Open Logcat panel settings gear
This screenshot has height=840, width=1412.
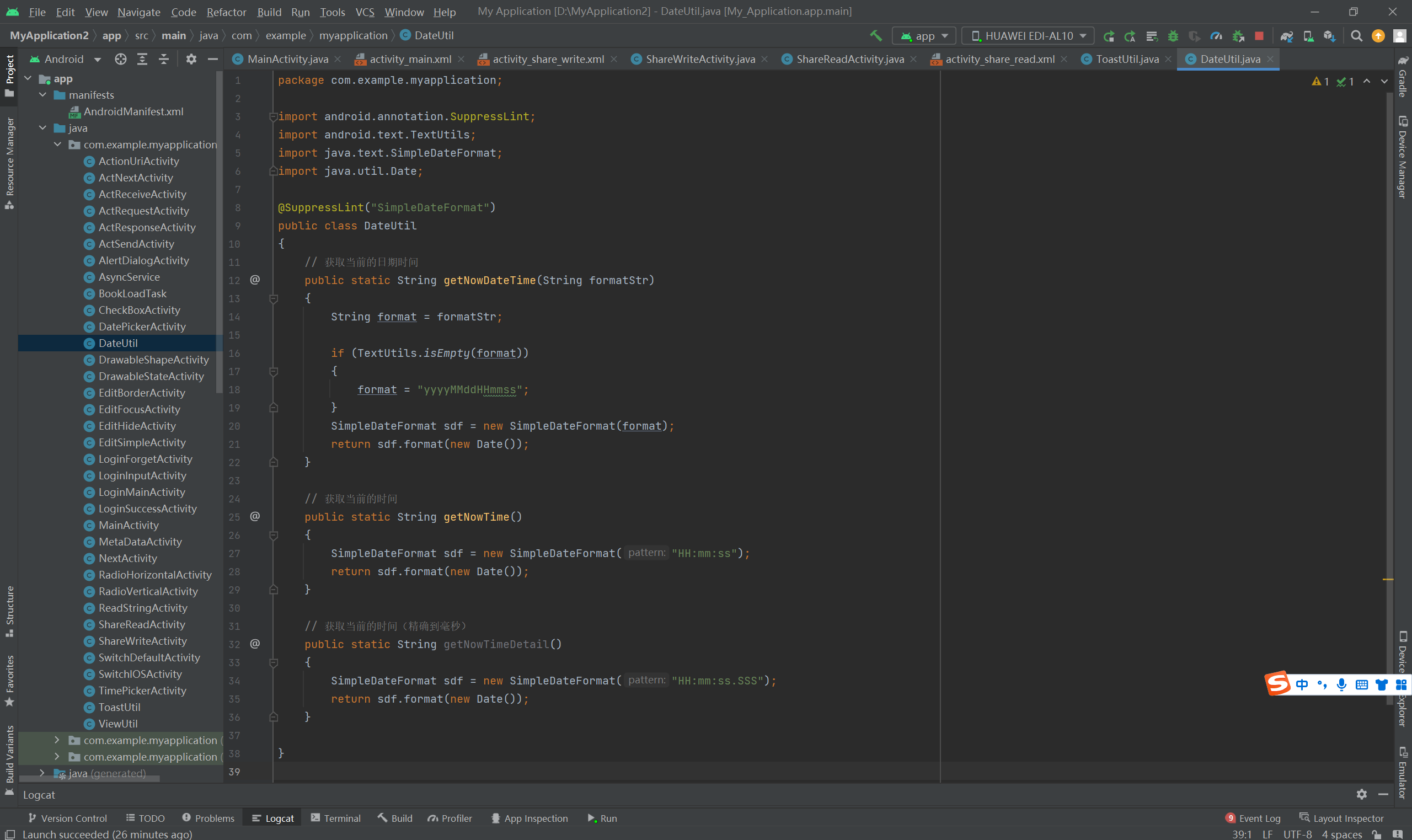pyautogui.click(x=1361, y=794)
